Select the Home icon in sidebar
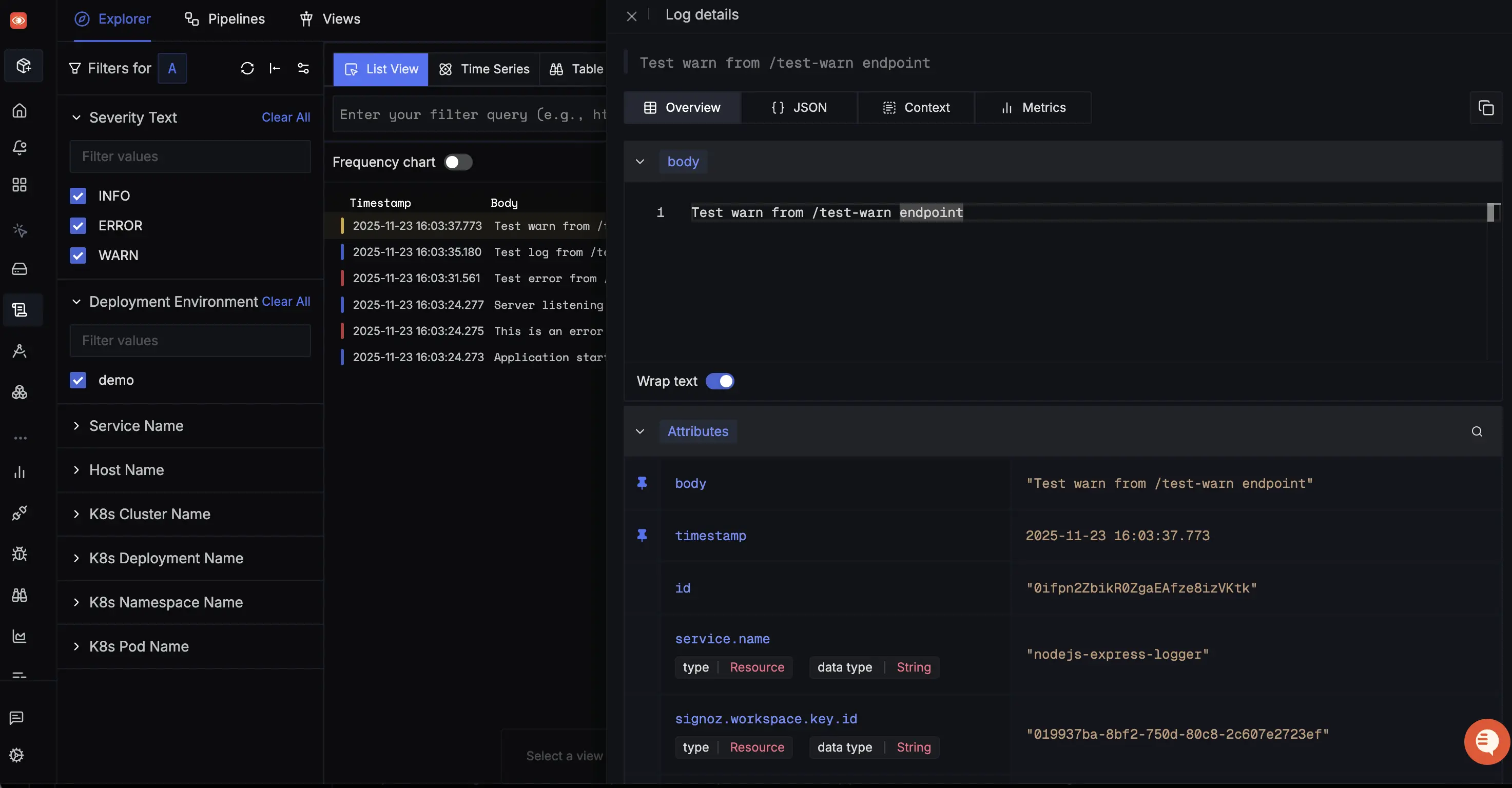 [x=20, y=110]
